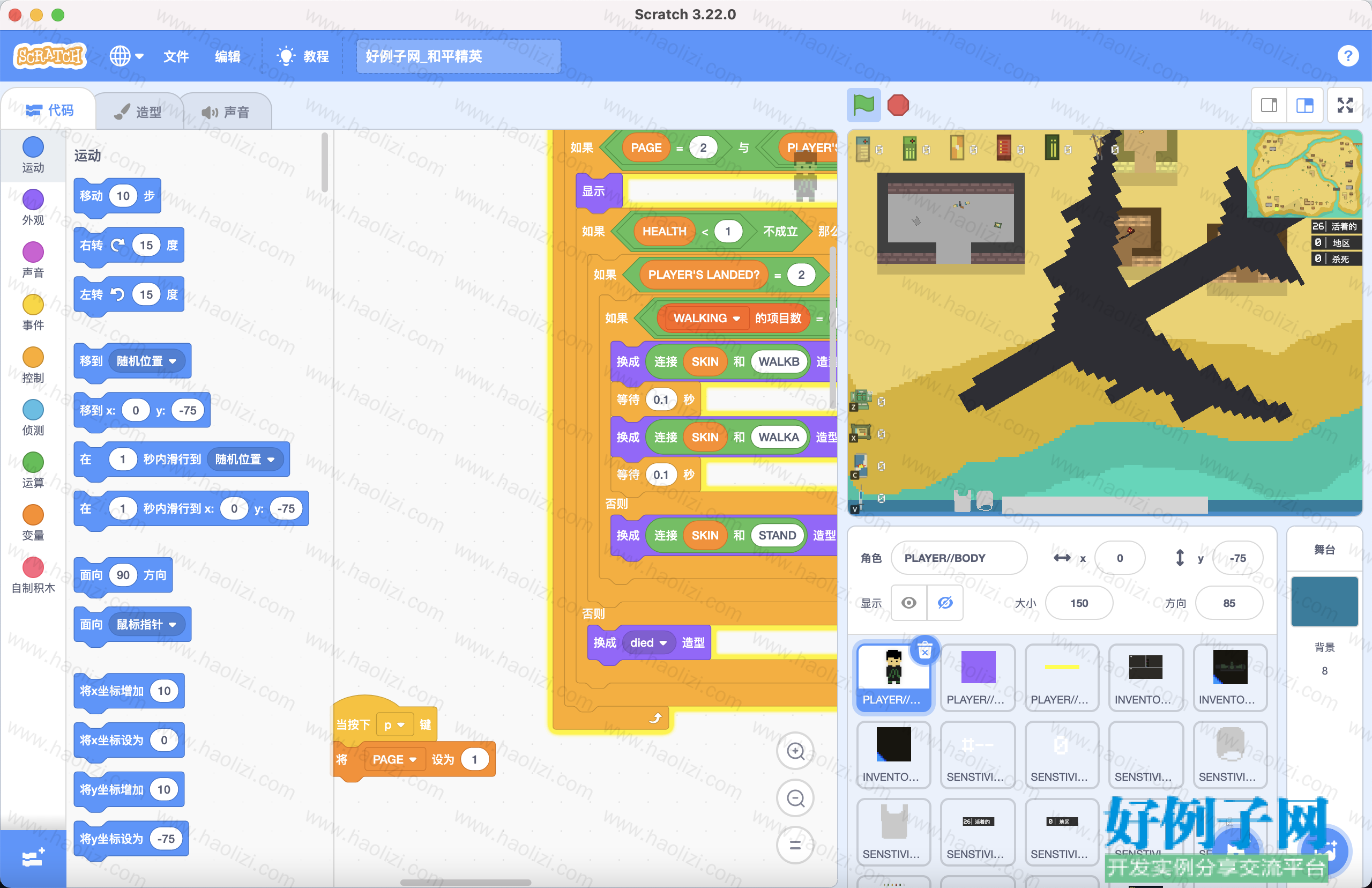Click the 移动 10 步 block
This screenshot has width=1372, height=888.
coord(117,197)
